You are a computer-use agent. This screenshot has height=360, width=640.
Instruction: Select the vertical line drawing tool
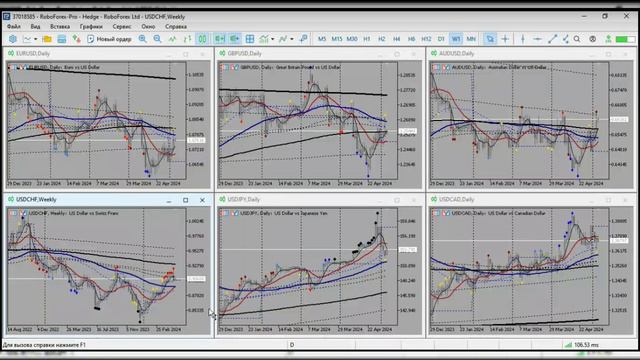point(523,39)
